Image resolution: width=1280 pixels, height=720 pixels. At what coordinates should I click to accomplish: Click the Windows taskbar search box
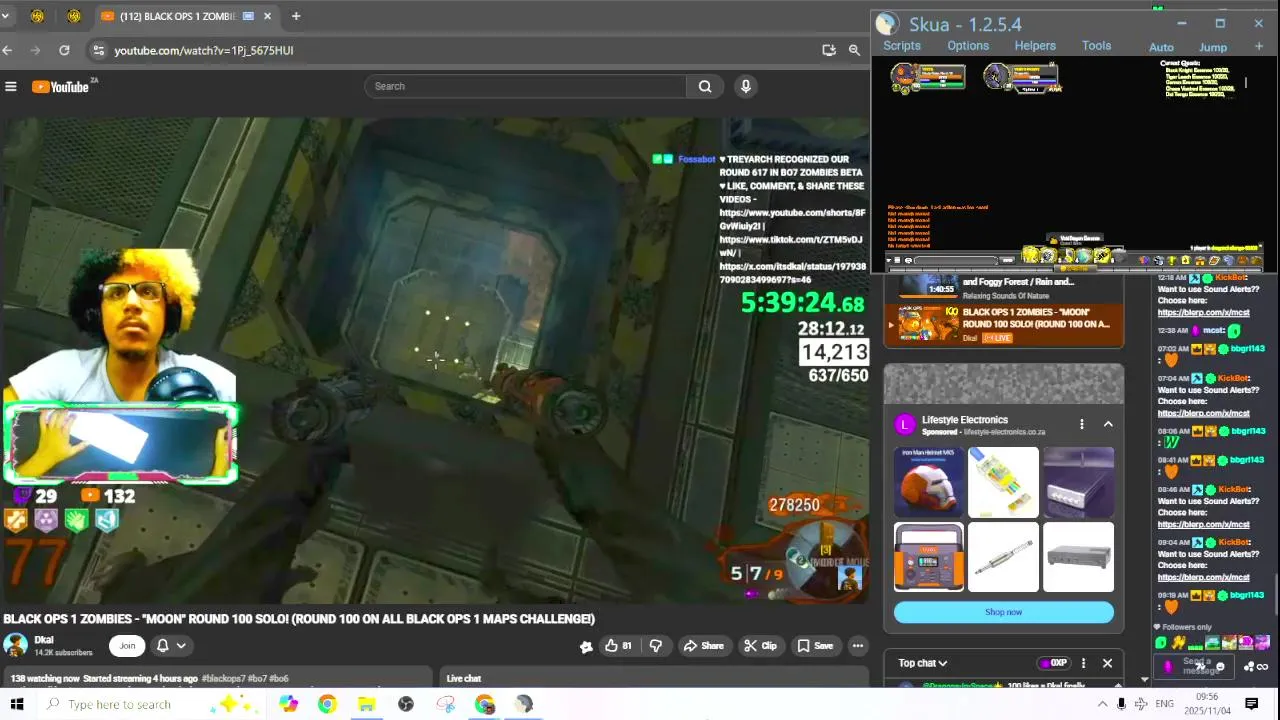[x=150, y=704]
